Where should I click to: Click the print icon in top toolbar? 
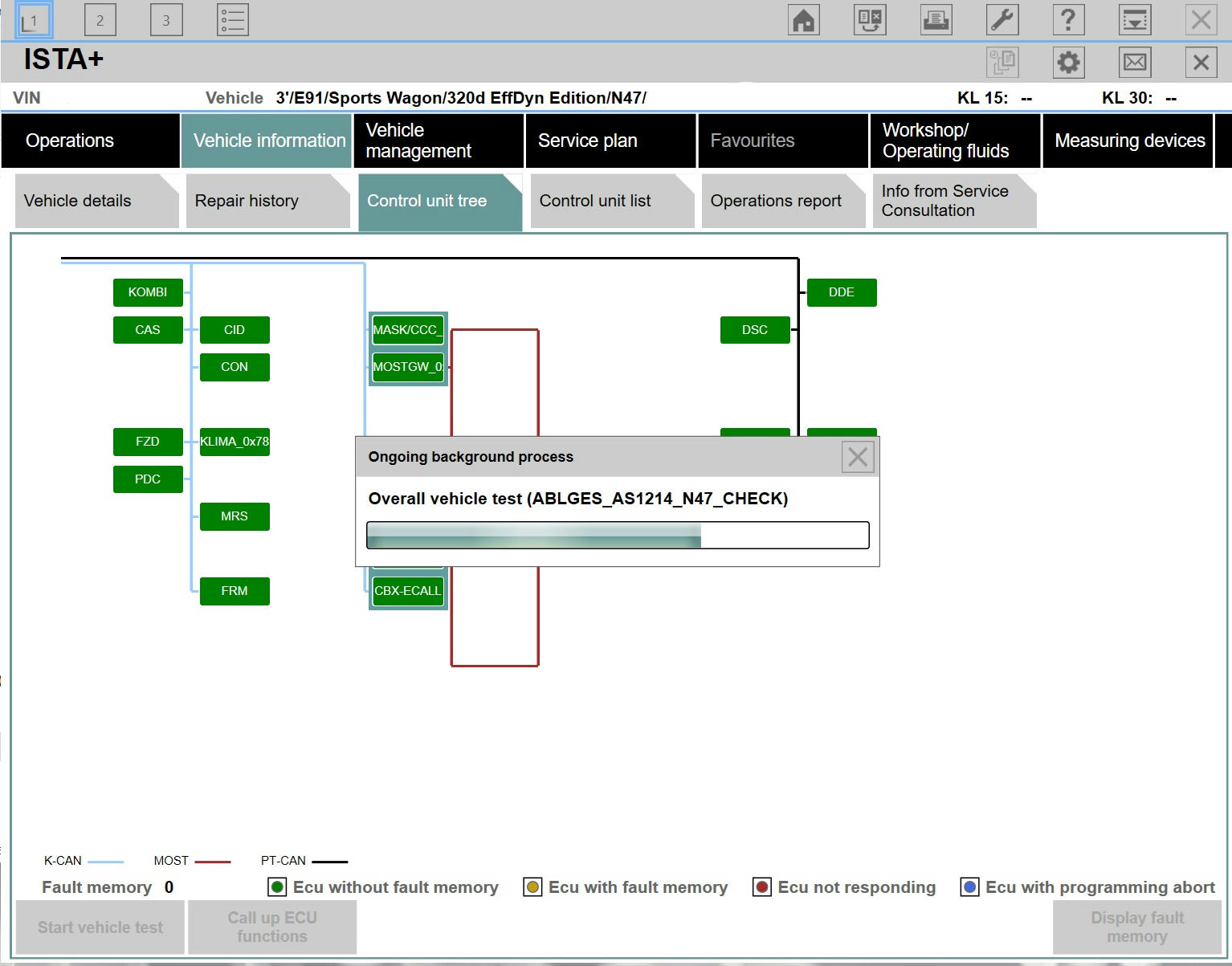pyautogui.click(x=936, y=19)
